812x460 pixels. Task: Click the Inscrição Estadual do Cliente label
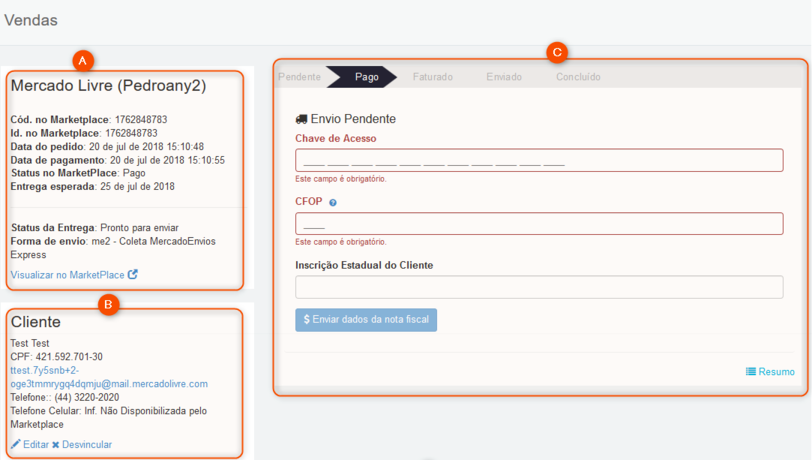(364, 265)
